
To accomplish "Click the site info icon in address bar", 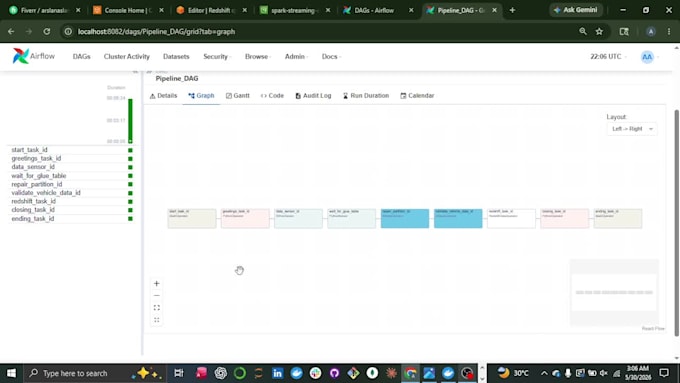I will 68,32.
